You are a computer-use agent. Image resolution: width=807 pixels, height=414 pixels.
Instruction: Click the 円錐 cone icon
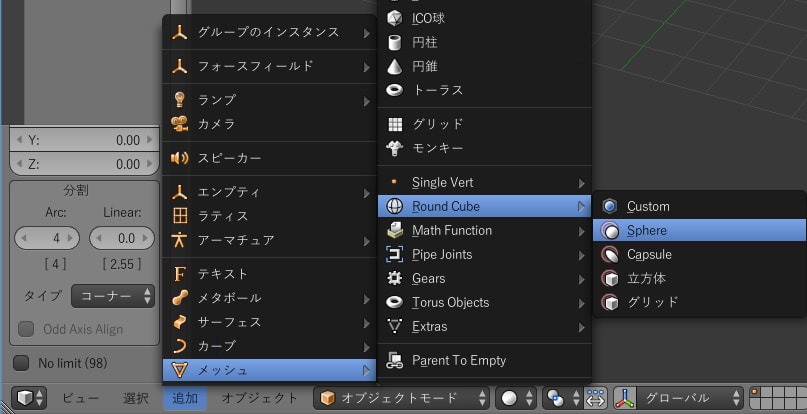[394, 66]
